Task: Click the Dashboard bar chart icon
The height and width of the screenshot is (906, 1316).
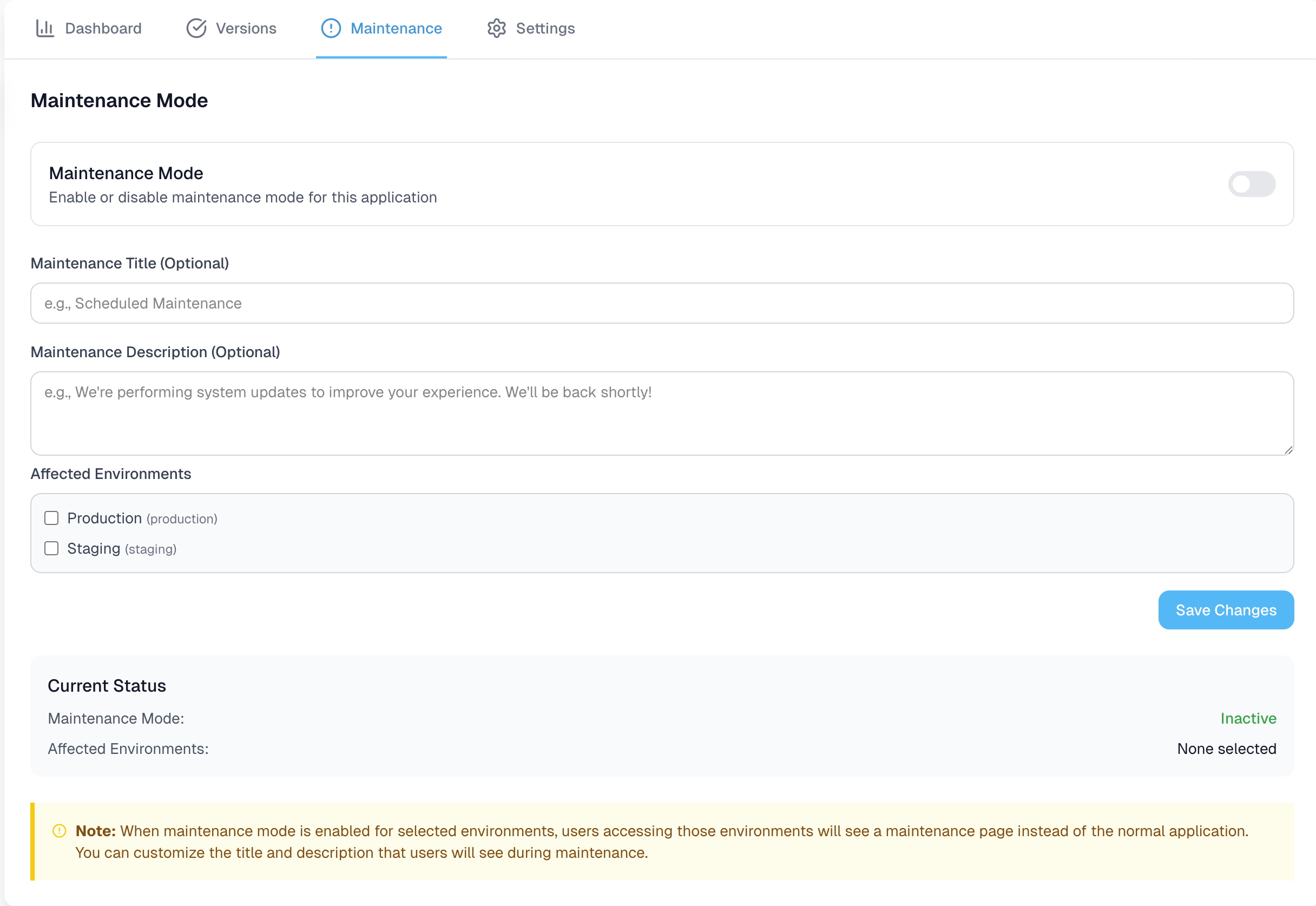Action: (x=45, y=28)
